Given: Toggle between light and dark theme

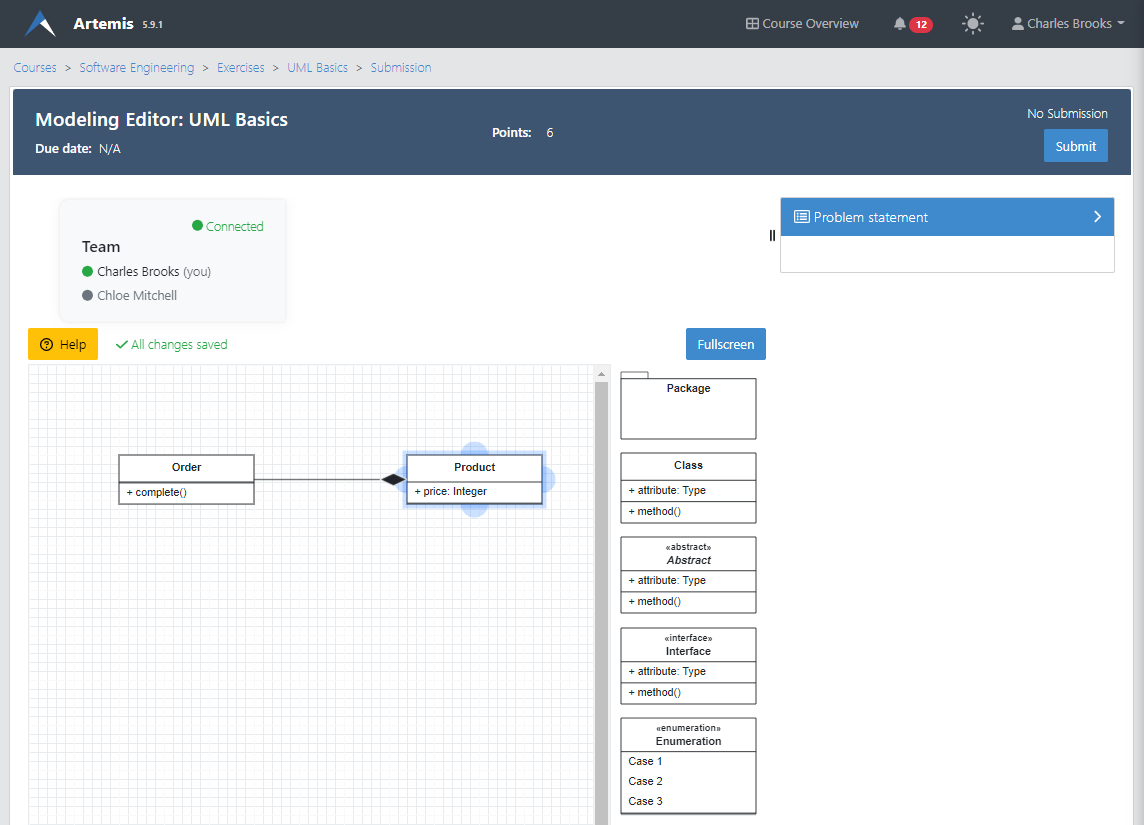Looking at the screenshot, I should point(972,23).
